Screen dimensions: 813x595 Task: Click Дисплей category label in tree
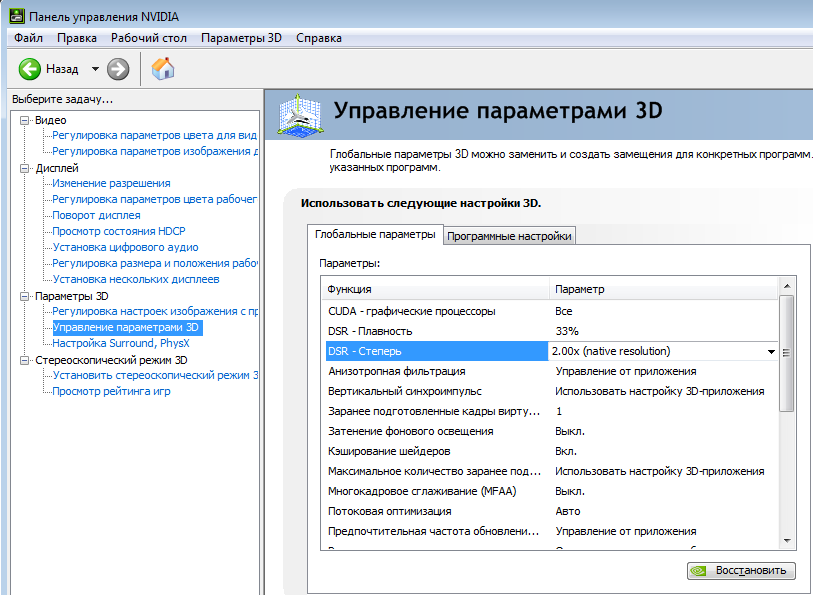point(57,168)
